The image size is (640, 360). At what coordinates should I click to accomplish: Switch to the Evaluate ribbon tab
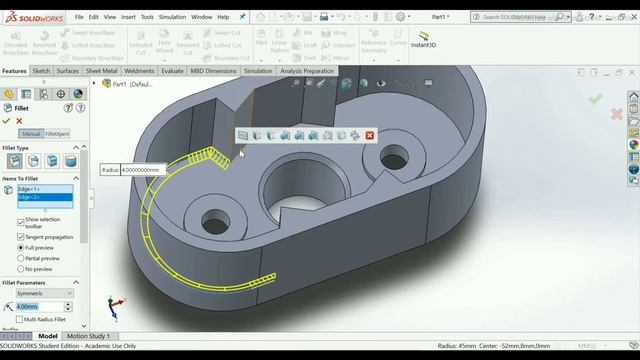click(172, 71)
